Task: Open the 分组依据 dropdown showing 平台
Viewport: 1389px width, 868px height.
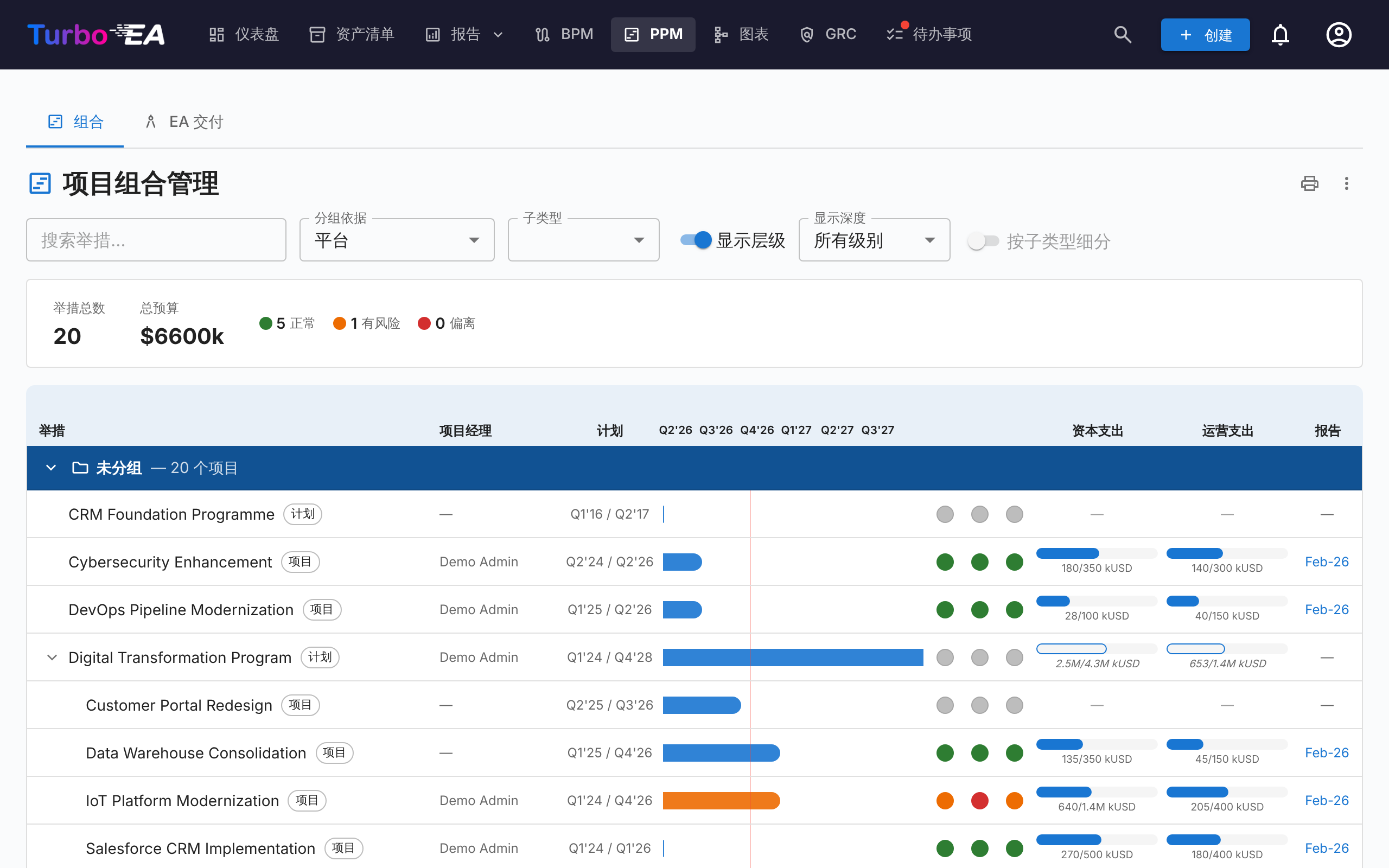Action: pos(397,240)
